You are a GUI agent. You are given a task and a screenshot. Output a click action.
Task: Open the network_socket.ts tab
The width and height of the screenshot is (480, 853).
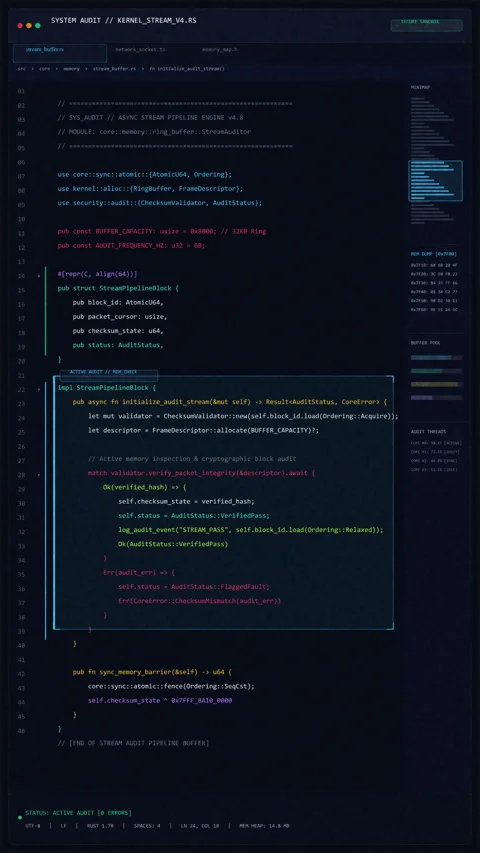[x=140, y=50]
